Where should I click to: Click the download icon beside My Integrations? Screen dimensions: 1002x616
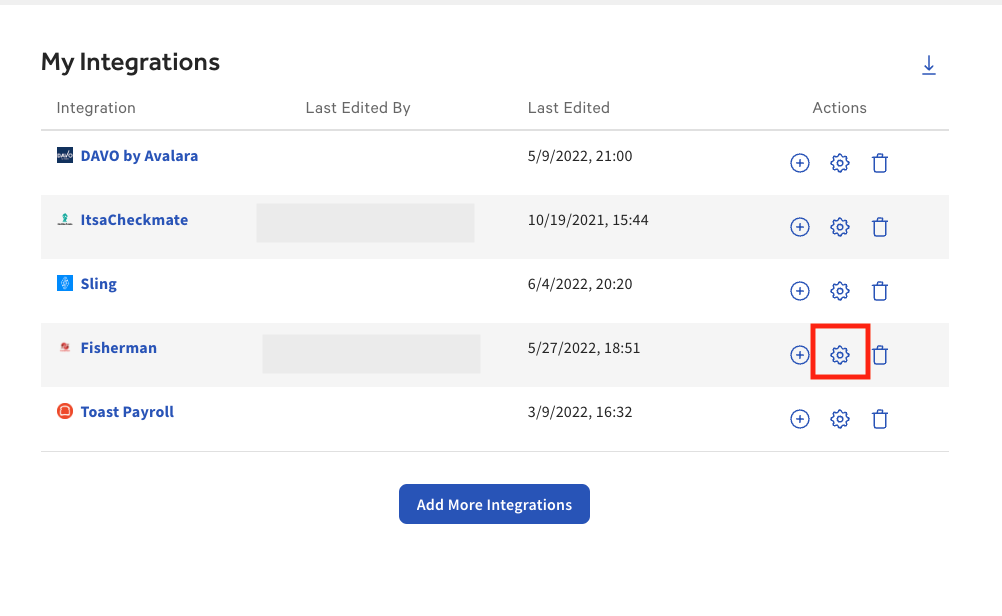[x=929, y=66]
